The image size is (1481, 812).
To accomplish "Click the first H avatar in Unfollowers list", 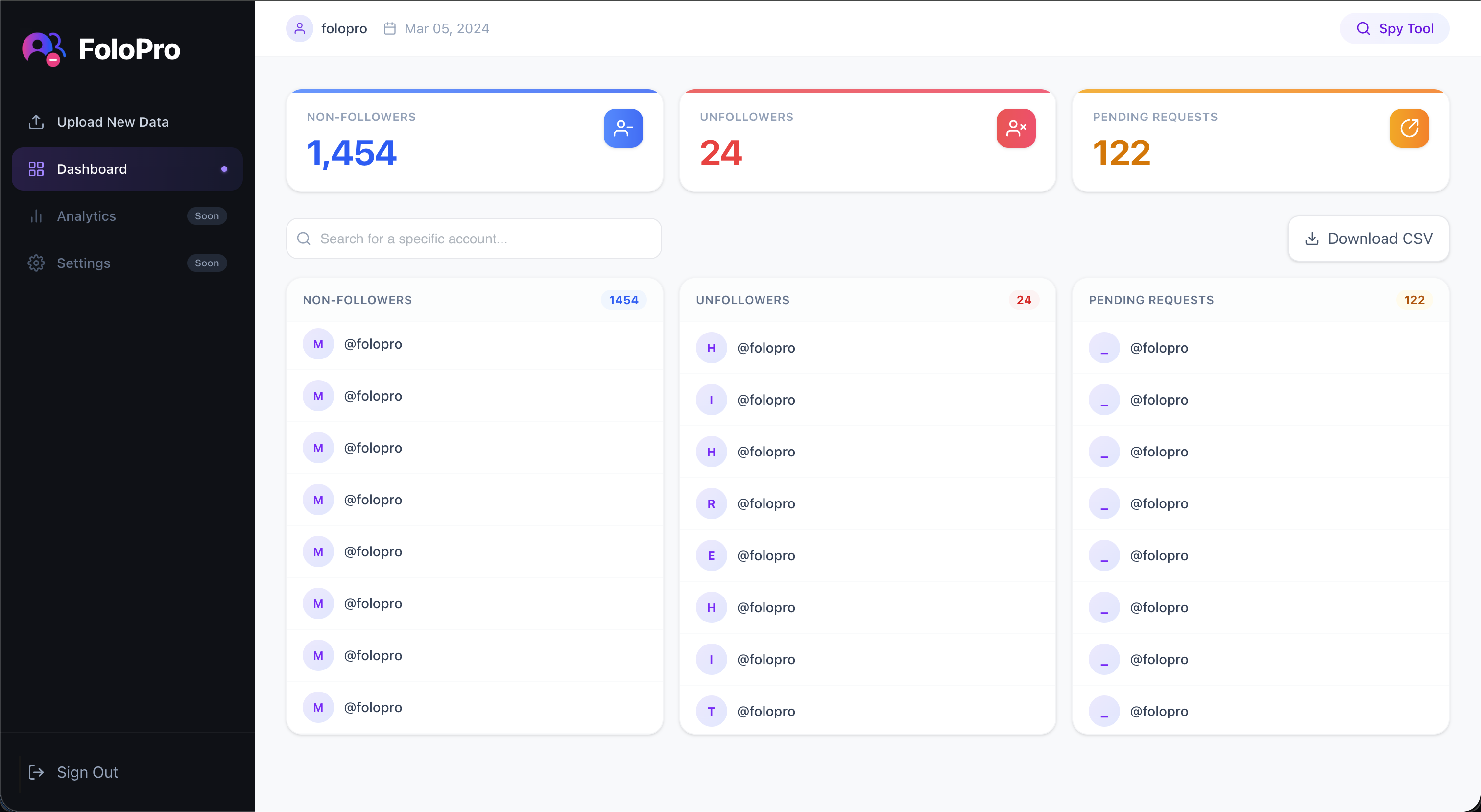I will [x=711, y=348].
